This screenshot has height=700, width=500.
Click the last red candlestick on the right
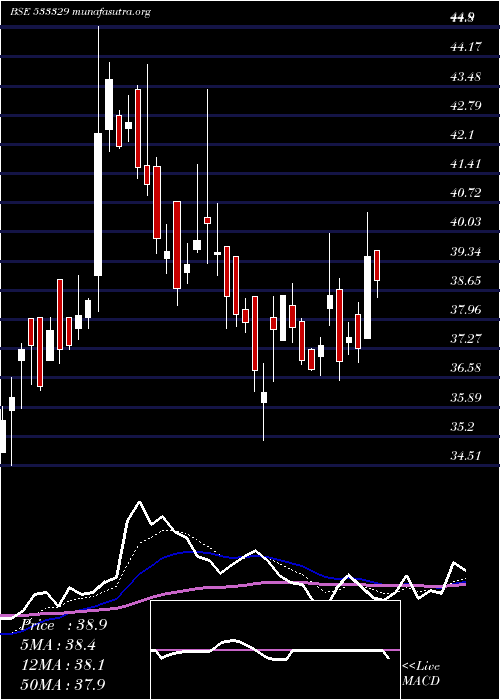click(377, 265)
